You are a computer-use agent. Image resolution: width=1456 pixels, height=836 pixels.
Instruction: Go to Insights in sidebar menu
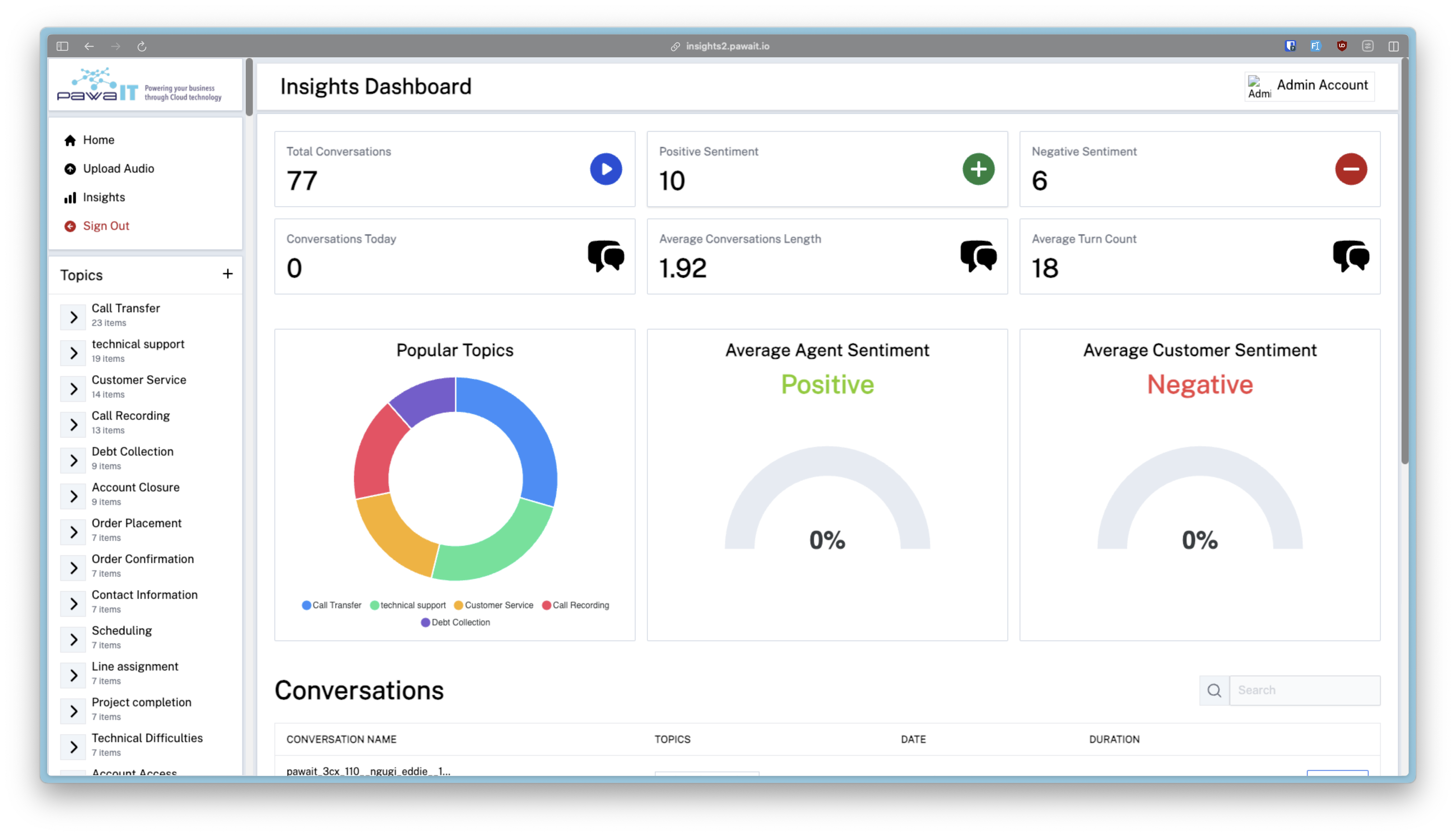104,197
